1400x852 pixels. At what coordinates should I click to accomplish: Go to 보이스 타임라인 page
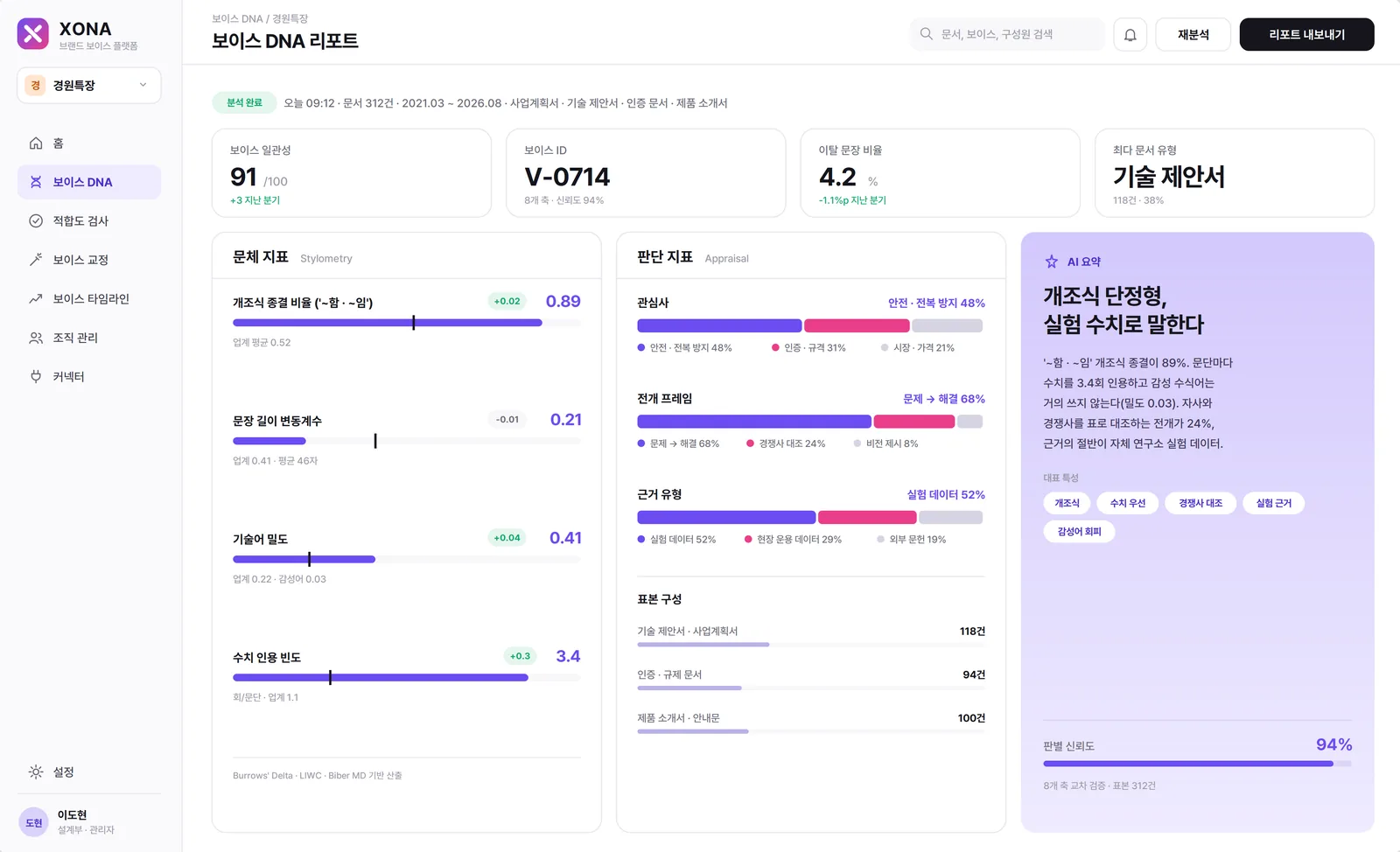tap(89, 299)
